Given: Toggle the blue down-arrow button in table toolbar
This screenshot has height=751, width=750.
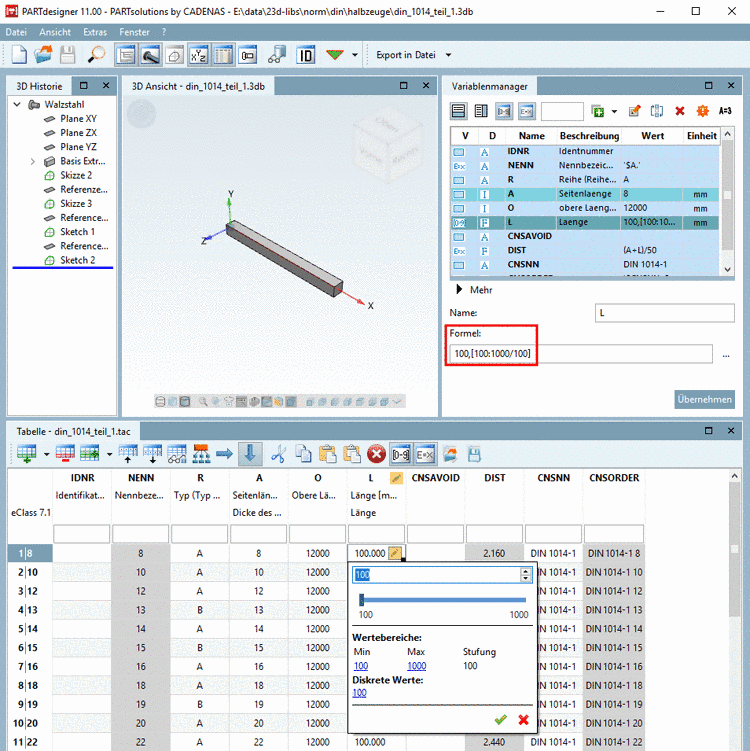Looking at the screenshot, I should [x=249, y=454].
